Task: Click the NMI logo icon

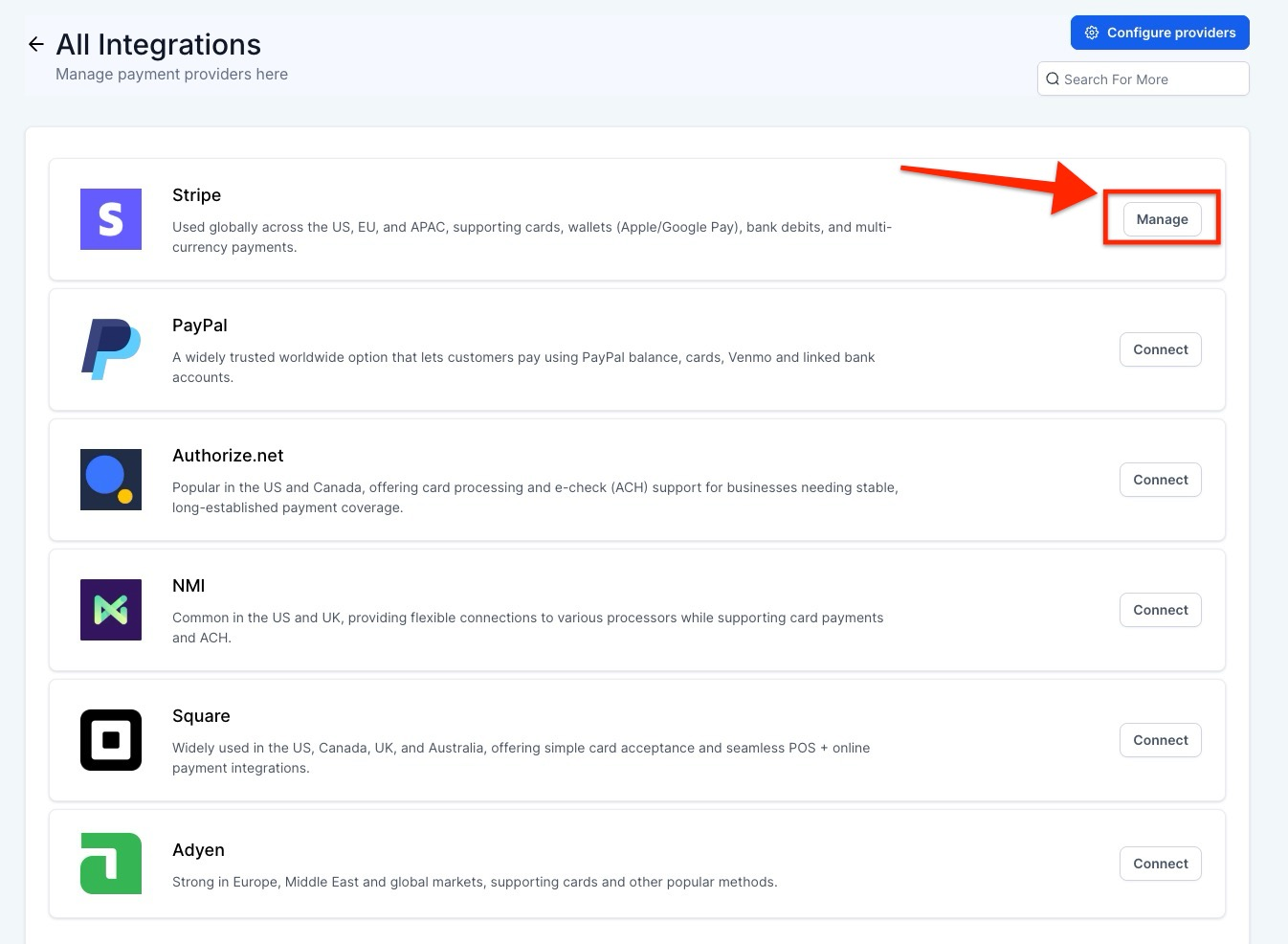Action: pyautogui.click(x=111, y=610)
